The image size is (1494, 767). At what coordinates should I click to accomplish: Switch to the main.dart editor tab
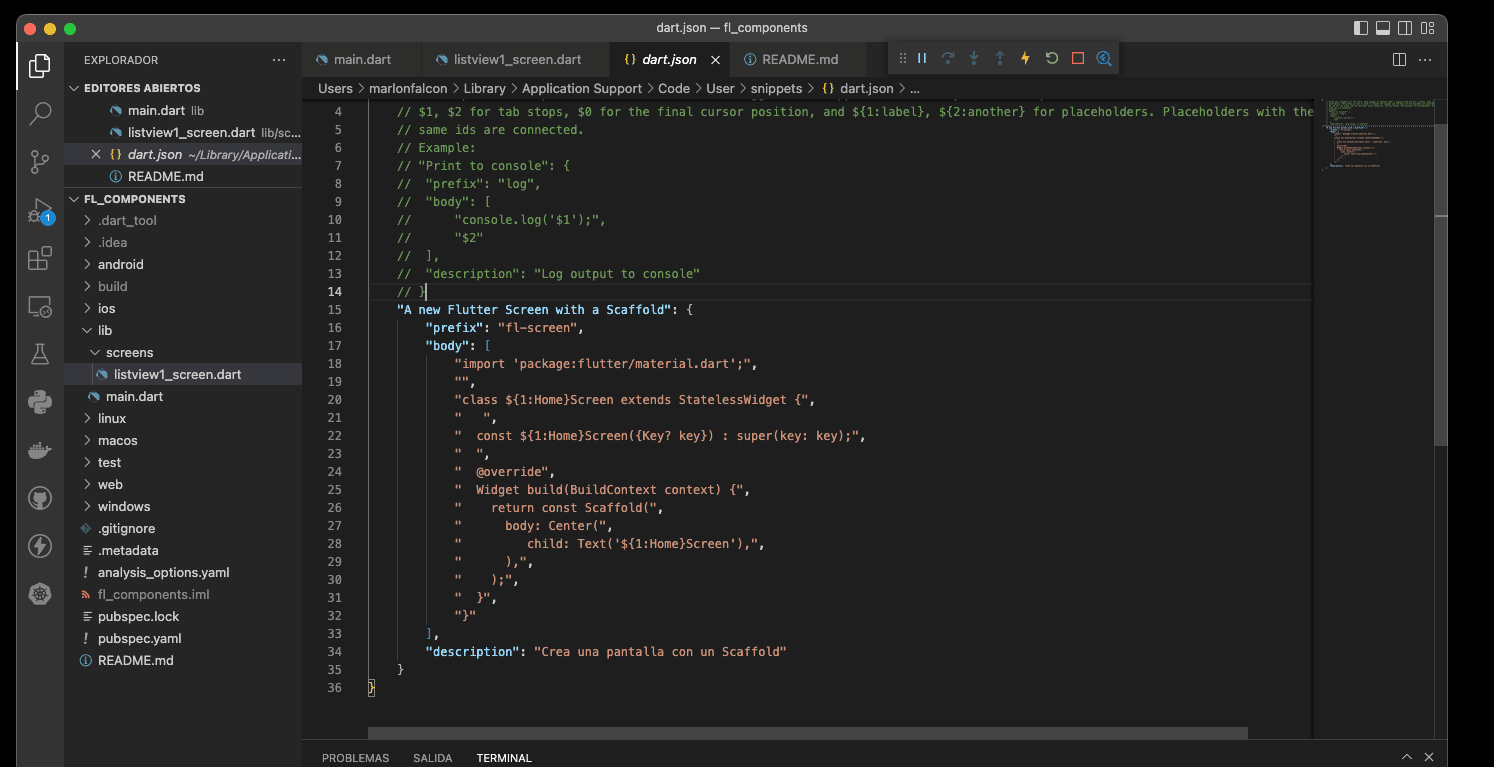(362, 60)
